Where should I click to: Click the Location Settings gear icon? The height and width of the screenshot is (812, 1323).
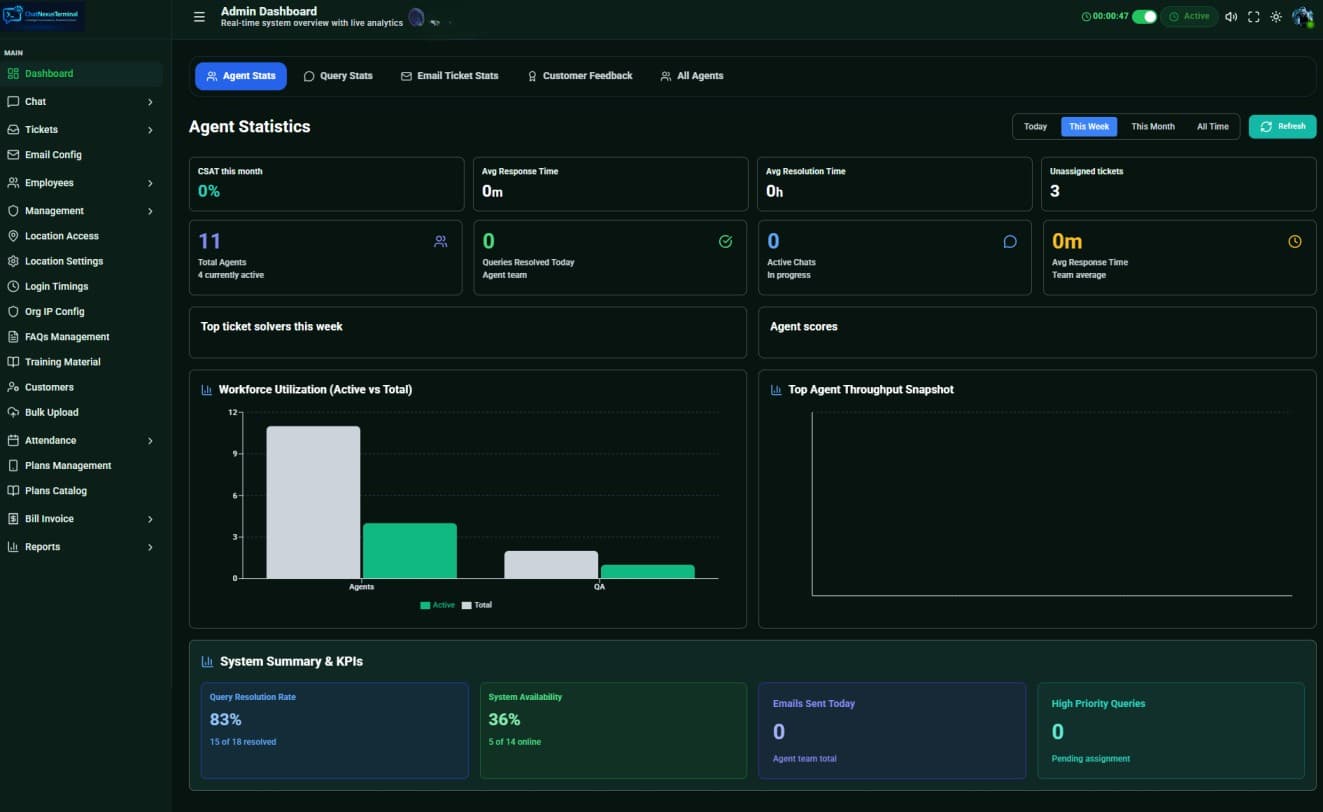14,261
